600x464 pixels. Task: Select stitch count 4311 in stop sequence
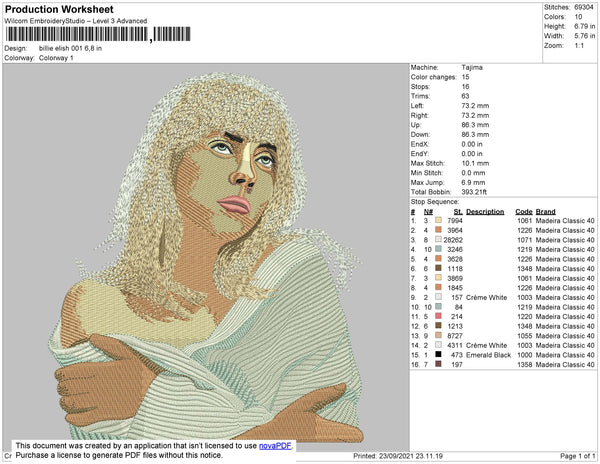(455, 345)
